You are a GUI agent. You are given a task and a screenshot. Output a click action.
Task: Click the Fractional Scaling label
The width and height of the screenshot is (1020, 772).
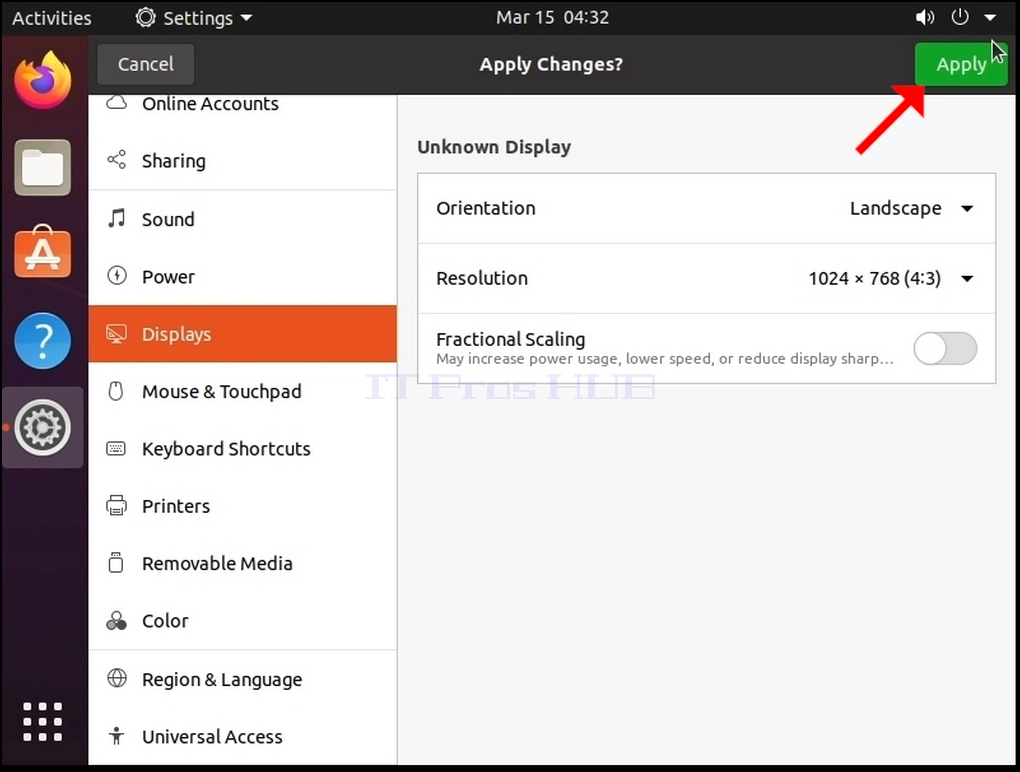[511, 339]
